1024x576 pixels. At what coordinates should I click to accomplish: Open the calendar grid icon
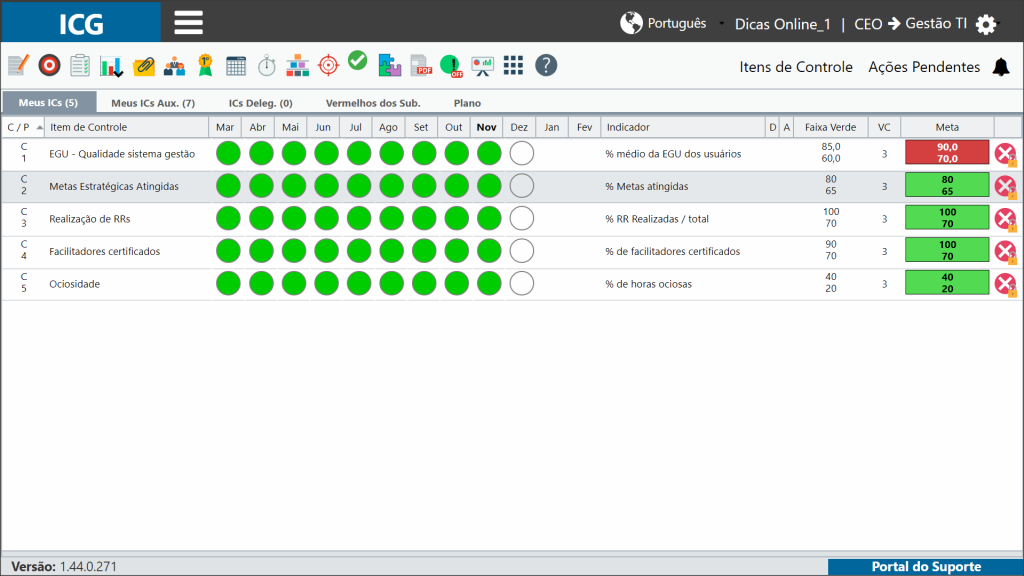(236, 65)
